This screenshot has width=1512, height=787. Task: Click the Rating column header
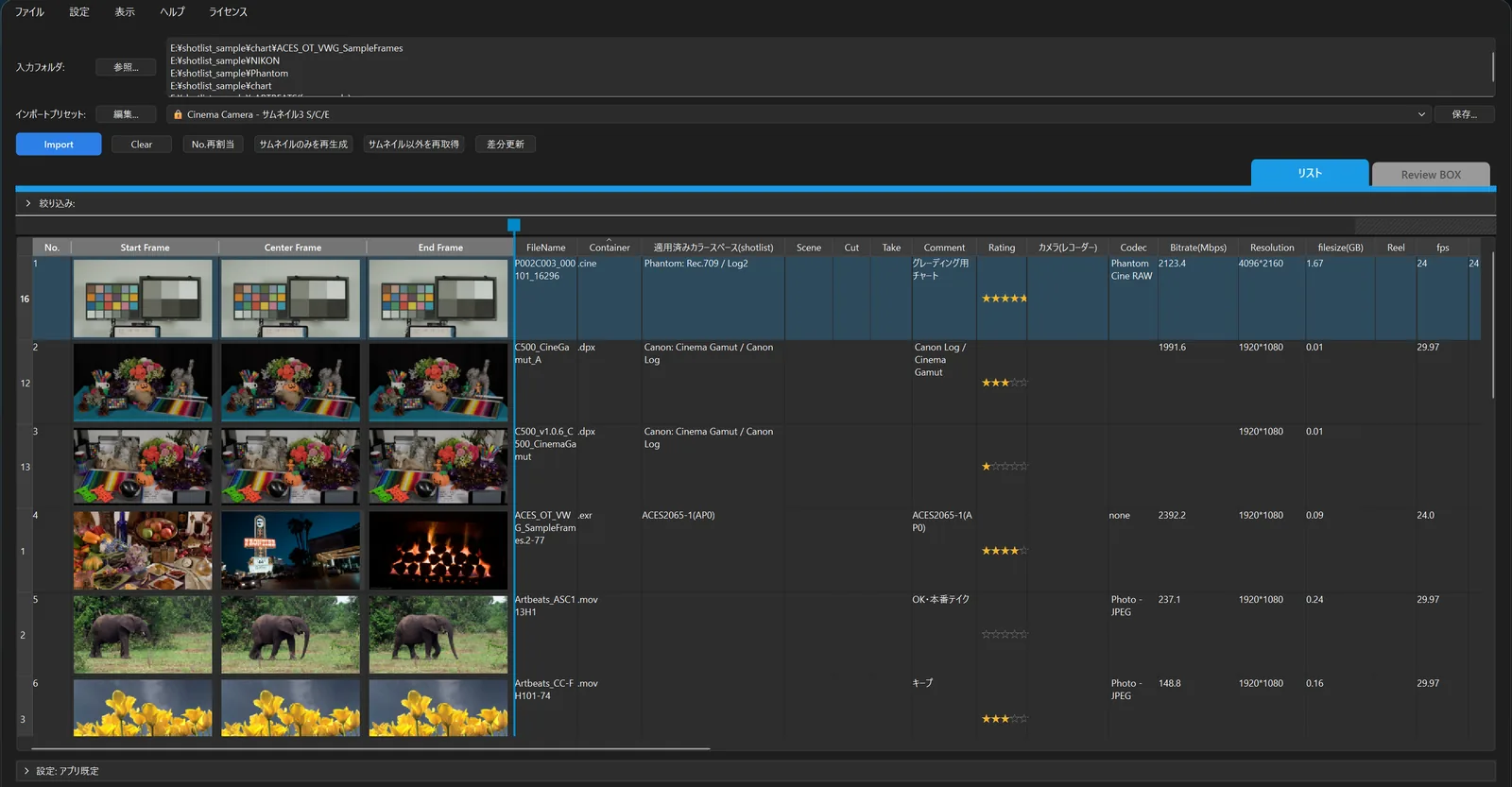tap(1002, 248)
